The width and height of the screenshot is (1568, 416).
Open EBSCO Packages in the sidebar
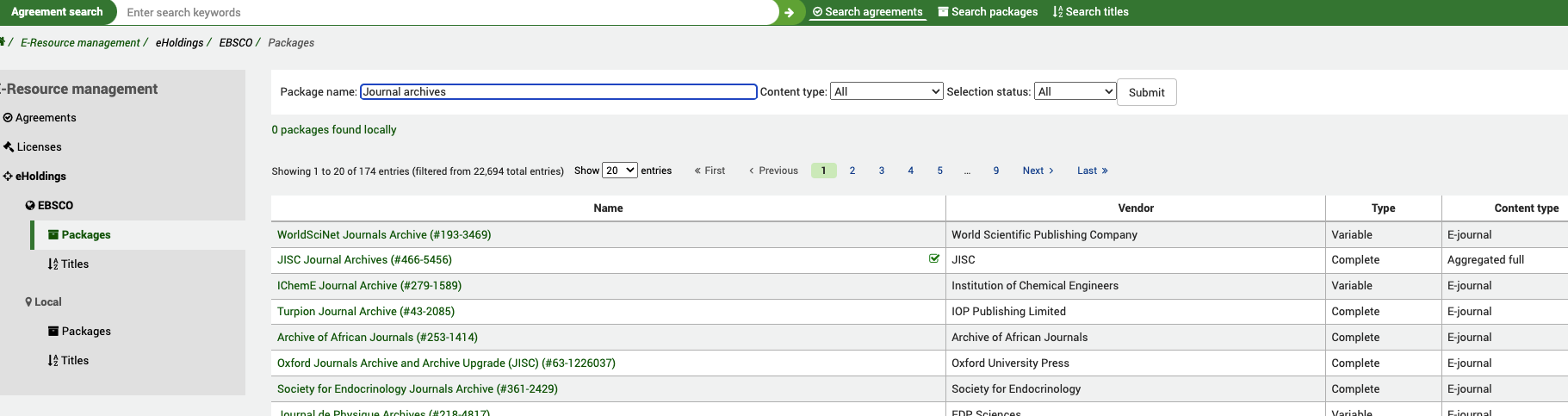tap(85, 235)
